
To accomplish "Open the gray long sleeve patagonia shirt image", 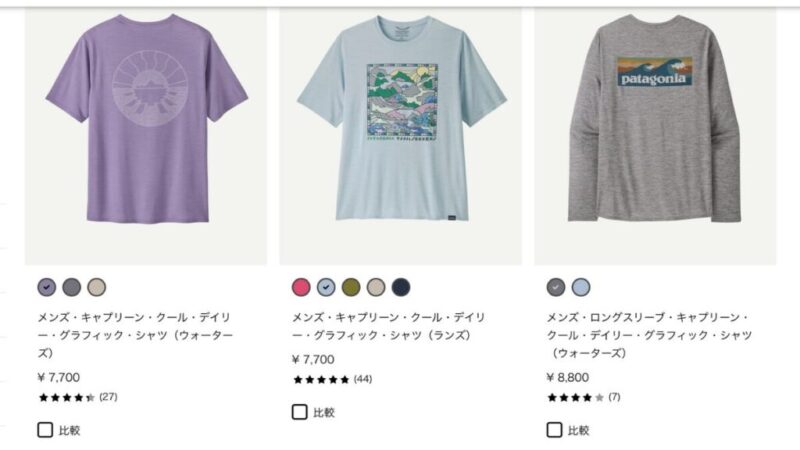I will [655, 136].
